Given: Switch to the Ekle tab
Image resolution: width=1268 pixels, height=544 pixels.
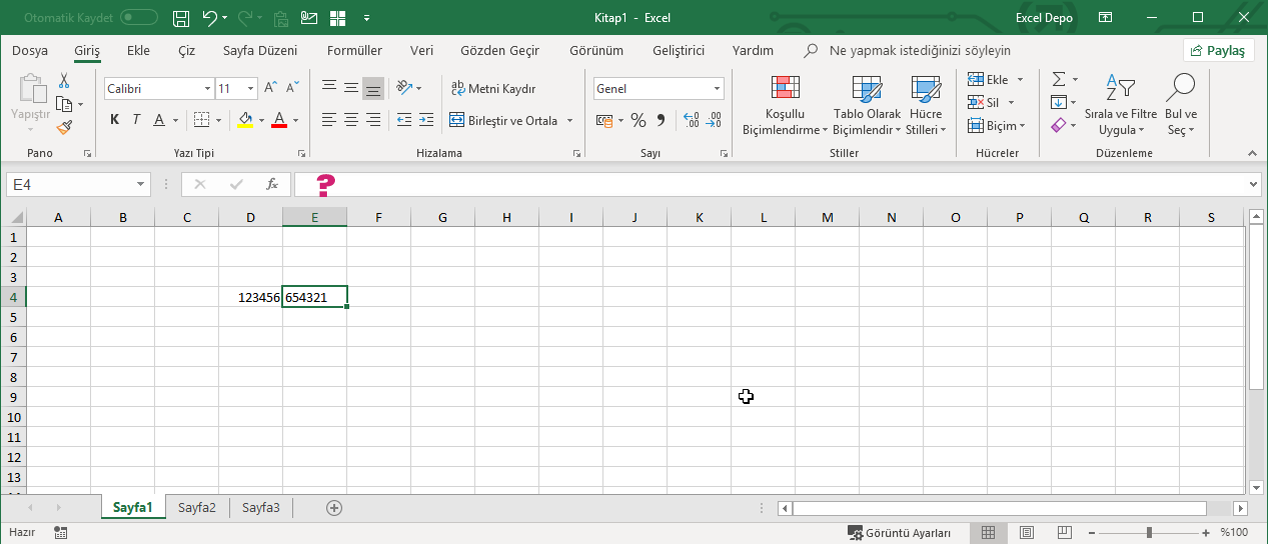Looking at the screenshot, I should 139,50.
